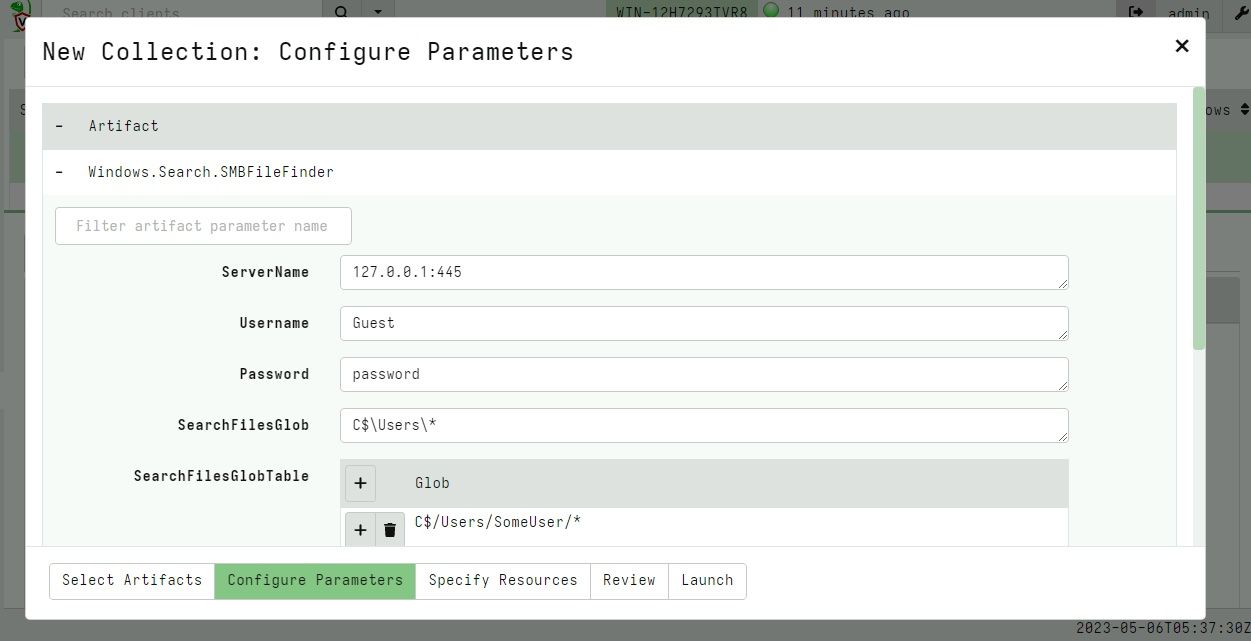This screenshot has height=641, width=1251.
Task: Click the sign-out icon beside admin
Action: (x=1135, y=13)
